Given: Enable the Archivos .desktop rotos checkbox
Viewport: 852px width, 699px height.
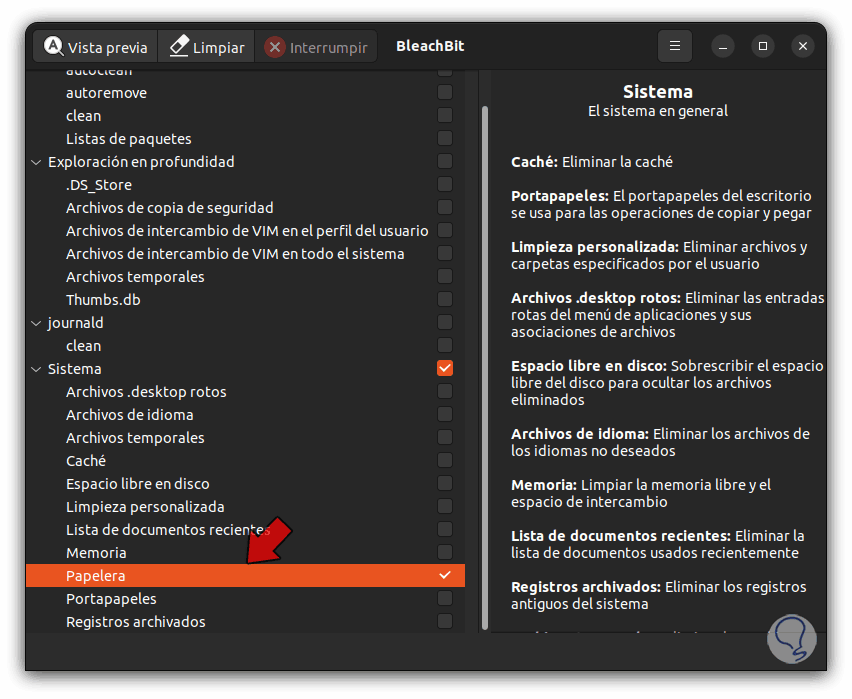Looking at the screenshot, I should [445, 391].
